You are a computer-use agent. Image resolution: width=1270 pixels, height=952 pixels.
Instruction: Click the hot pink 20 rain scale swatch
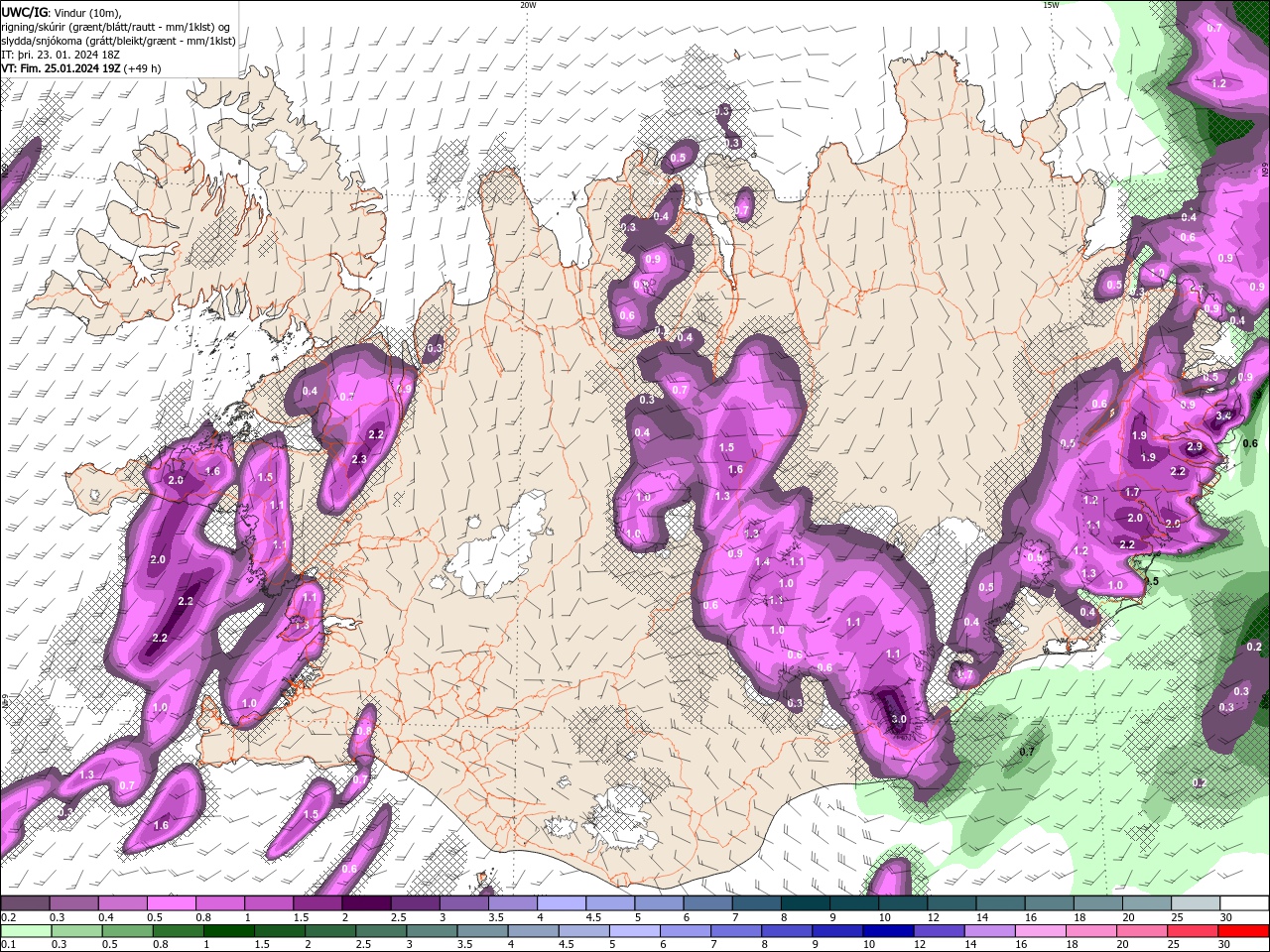coord(1143,931)
